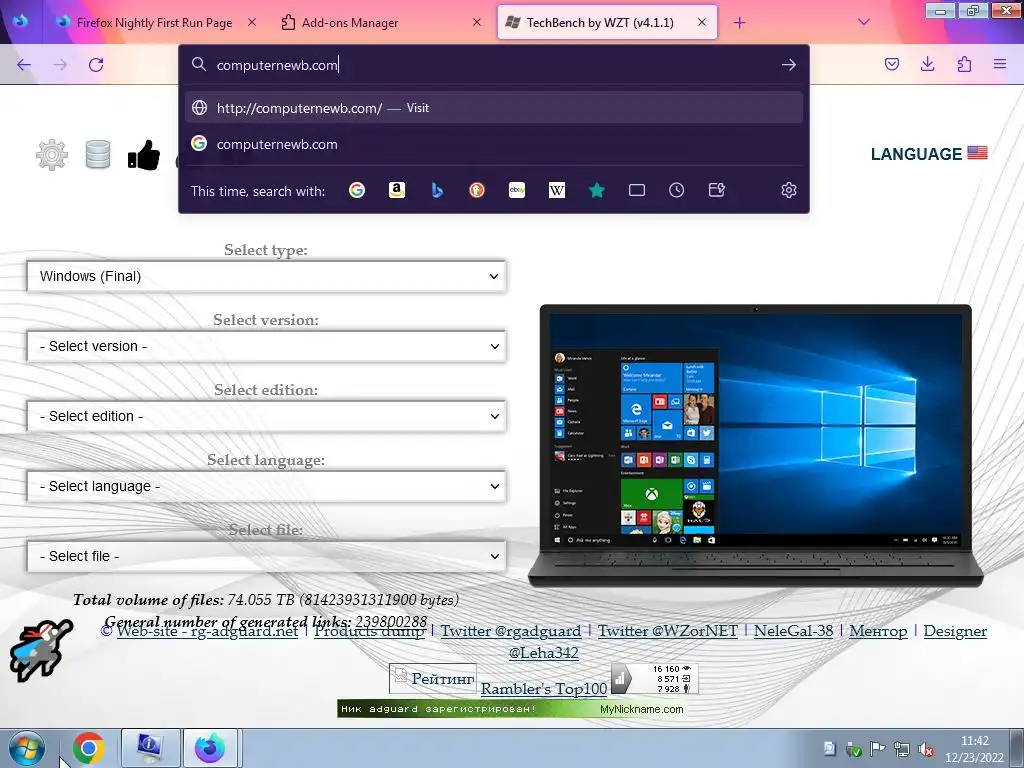Screen dimensions: 1024x768
Task: Click the TechBench settings gear icon
Action: click(x=52, y=155)
